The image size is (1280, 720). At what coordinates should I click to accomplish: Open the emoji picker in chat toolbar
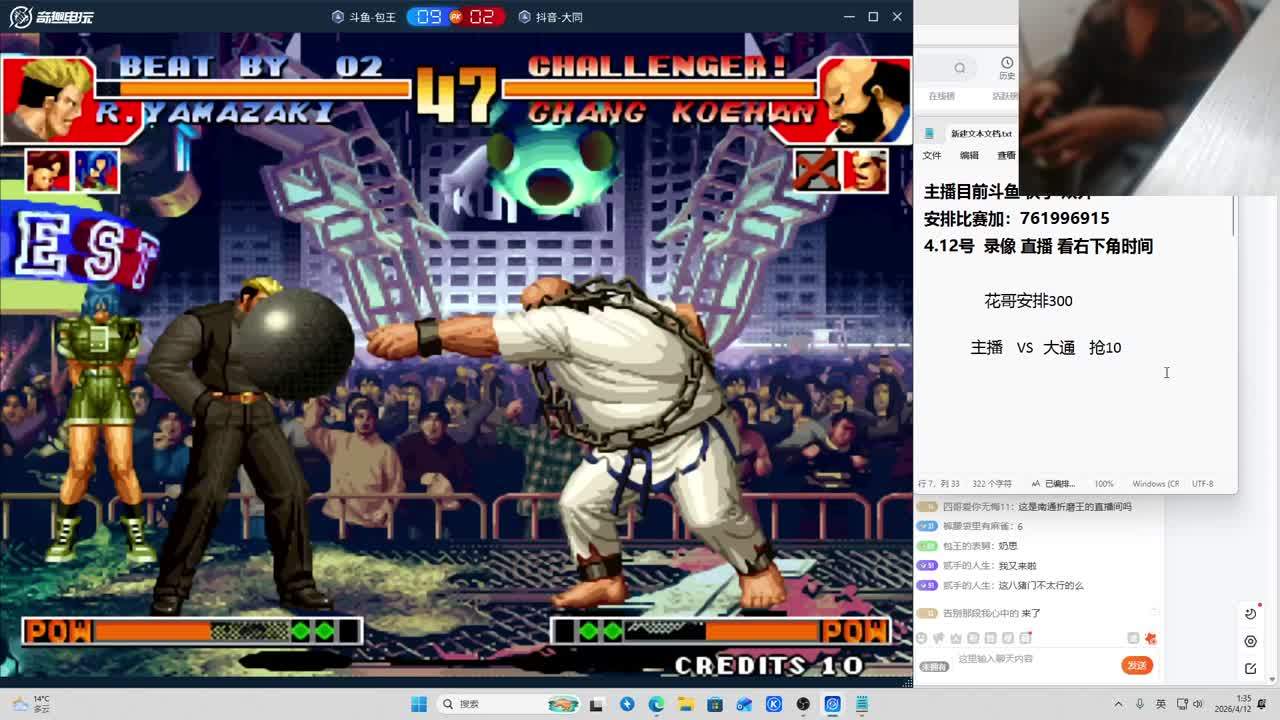point(923,638)
